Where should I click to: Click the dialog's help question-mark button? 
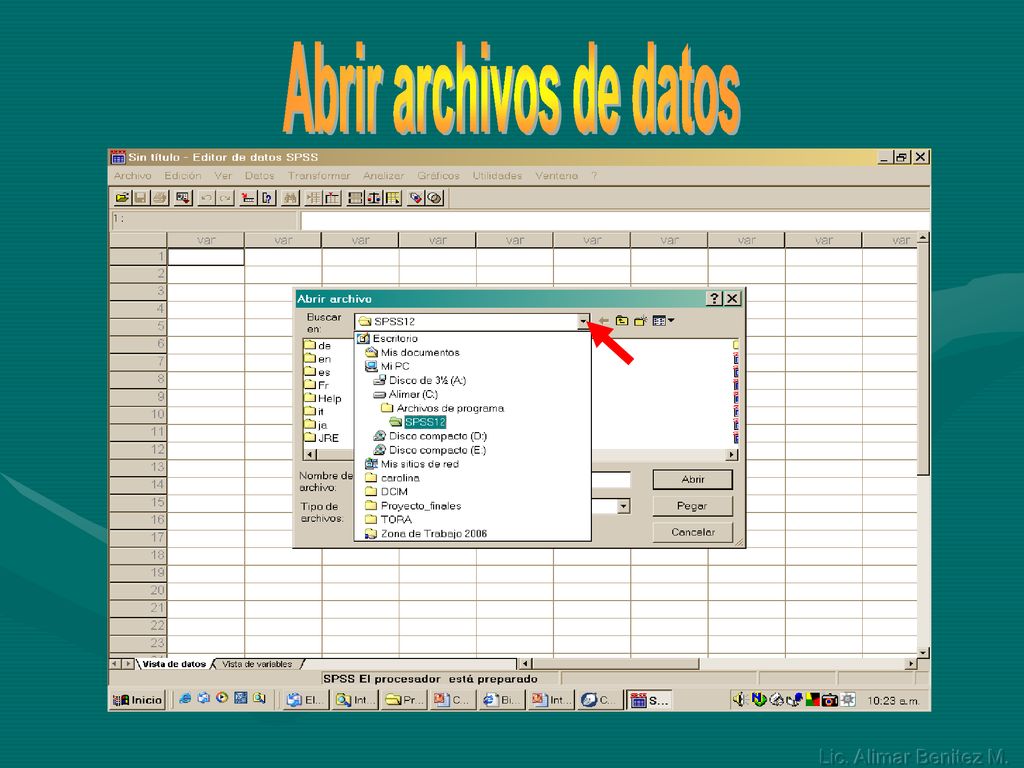[714, 298]
